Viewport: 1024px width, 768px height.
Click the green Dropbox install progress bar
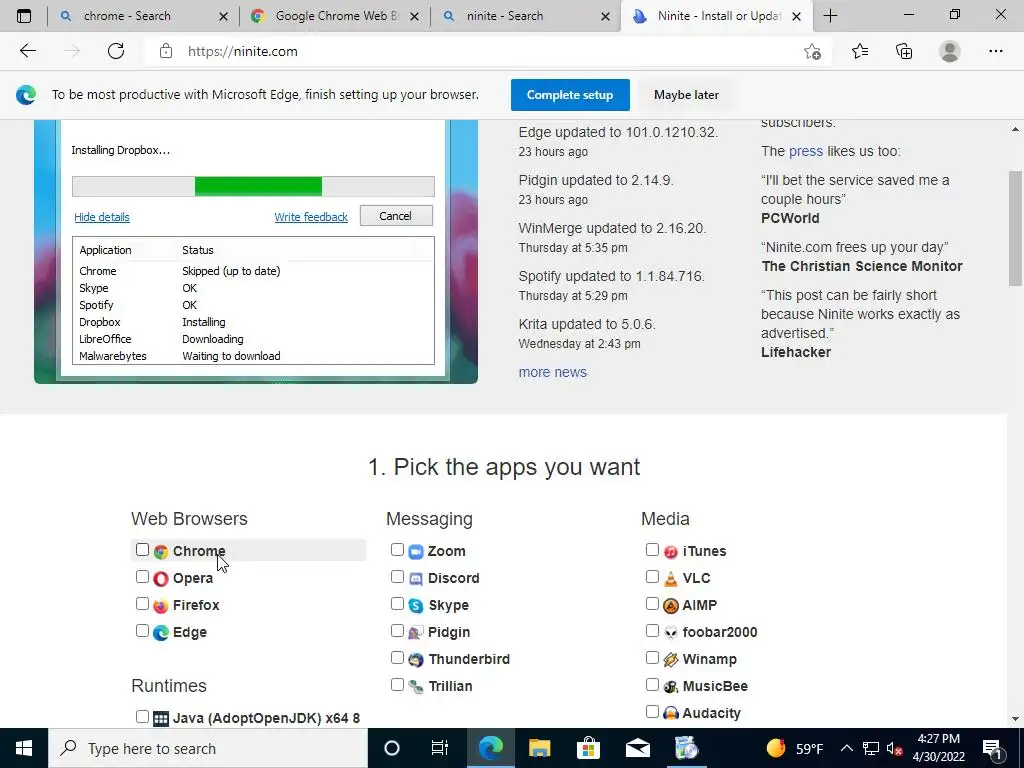click(x=258, y=186)
